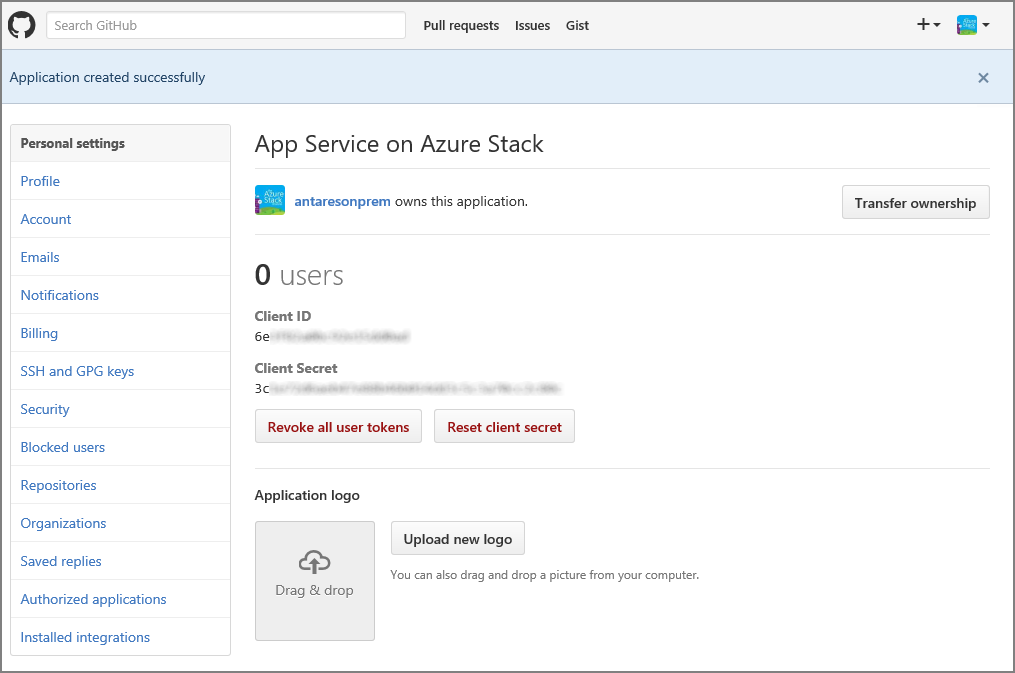1015x673 pixels.
Task: Open the profile picture dropdown arrow
Action: 986,25
